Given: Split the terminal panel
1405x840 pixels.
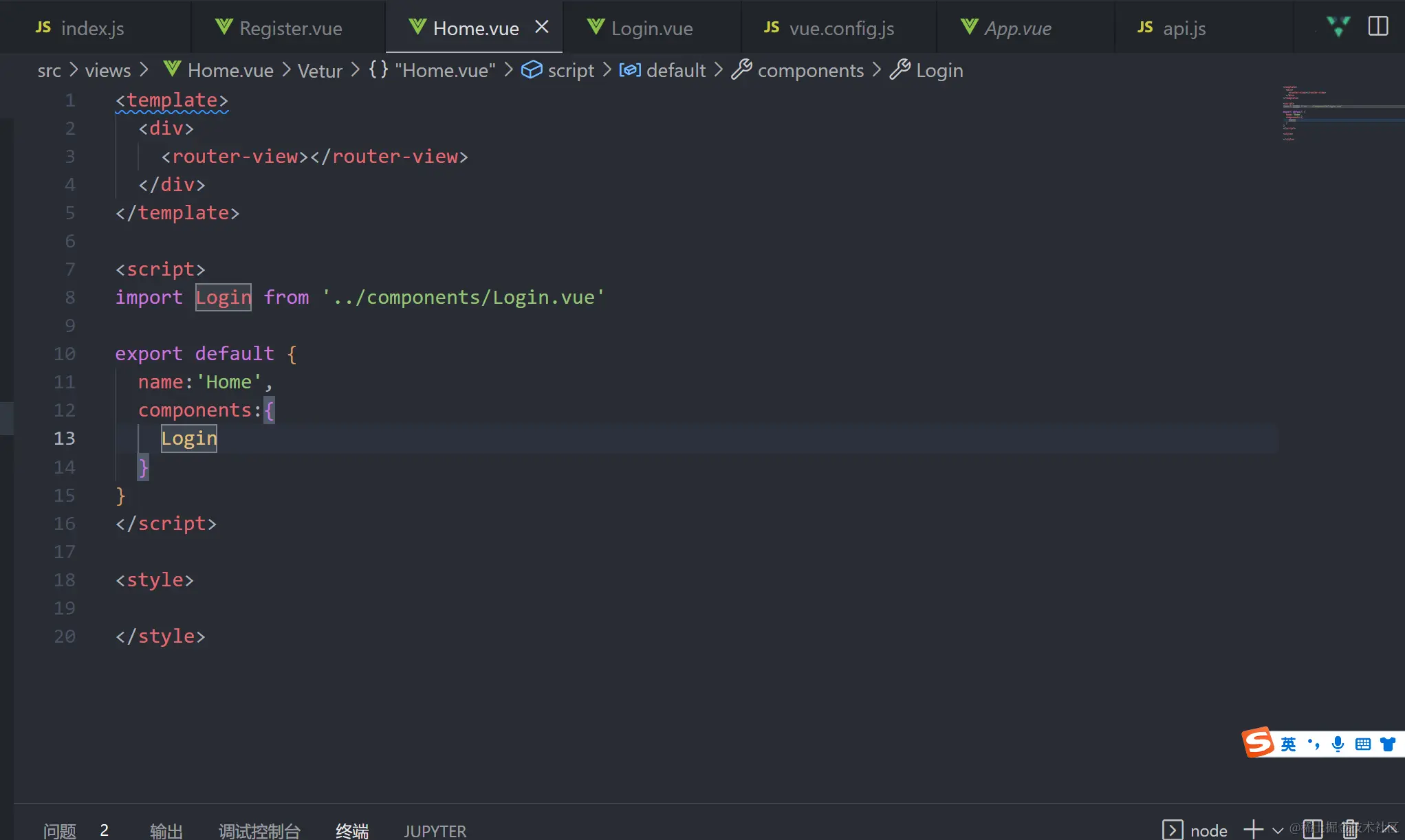Looking at the screenshot, I should [x=1312, y=830].
